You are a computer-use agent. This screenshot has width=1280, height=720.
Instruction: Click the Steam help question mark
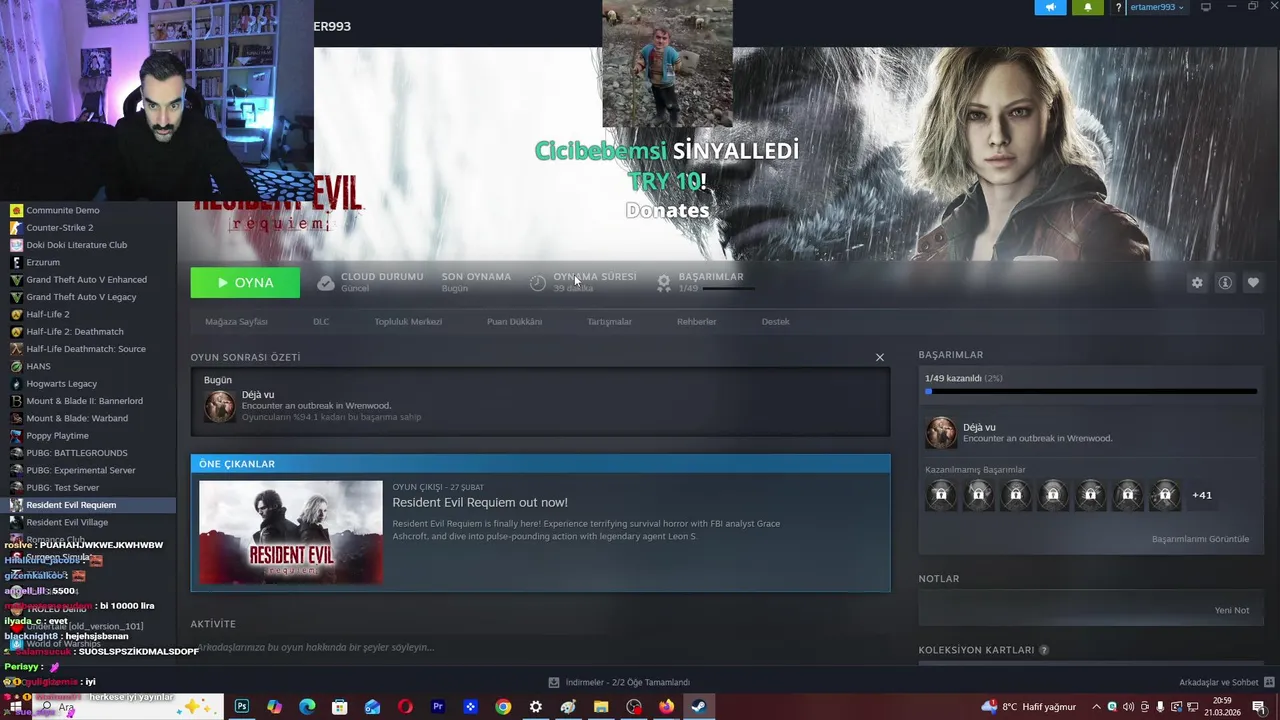pos(1118,7)
